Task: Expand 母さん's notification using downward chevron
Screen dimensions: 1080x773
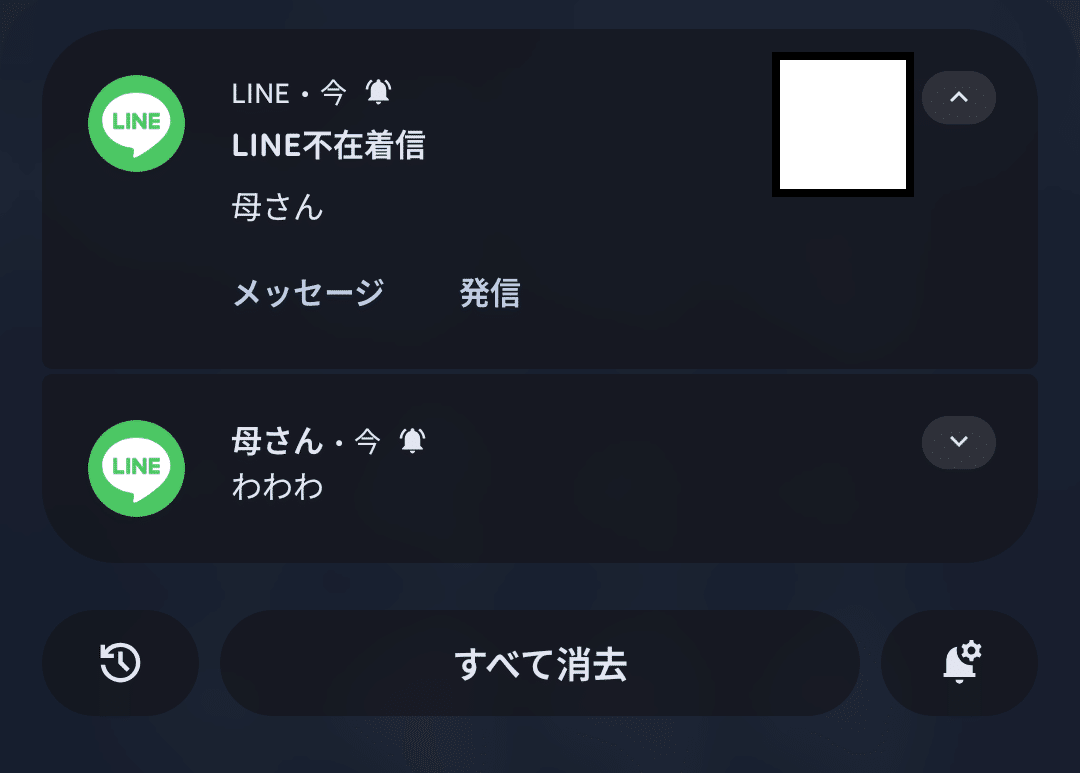Action: pos(958,442)
